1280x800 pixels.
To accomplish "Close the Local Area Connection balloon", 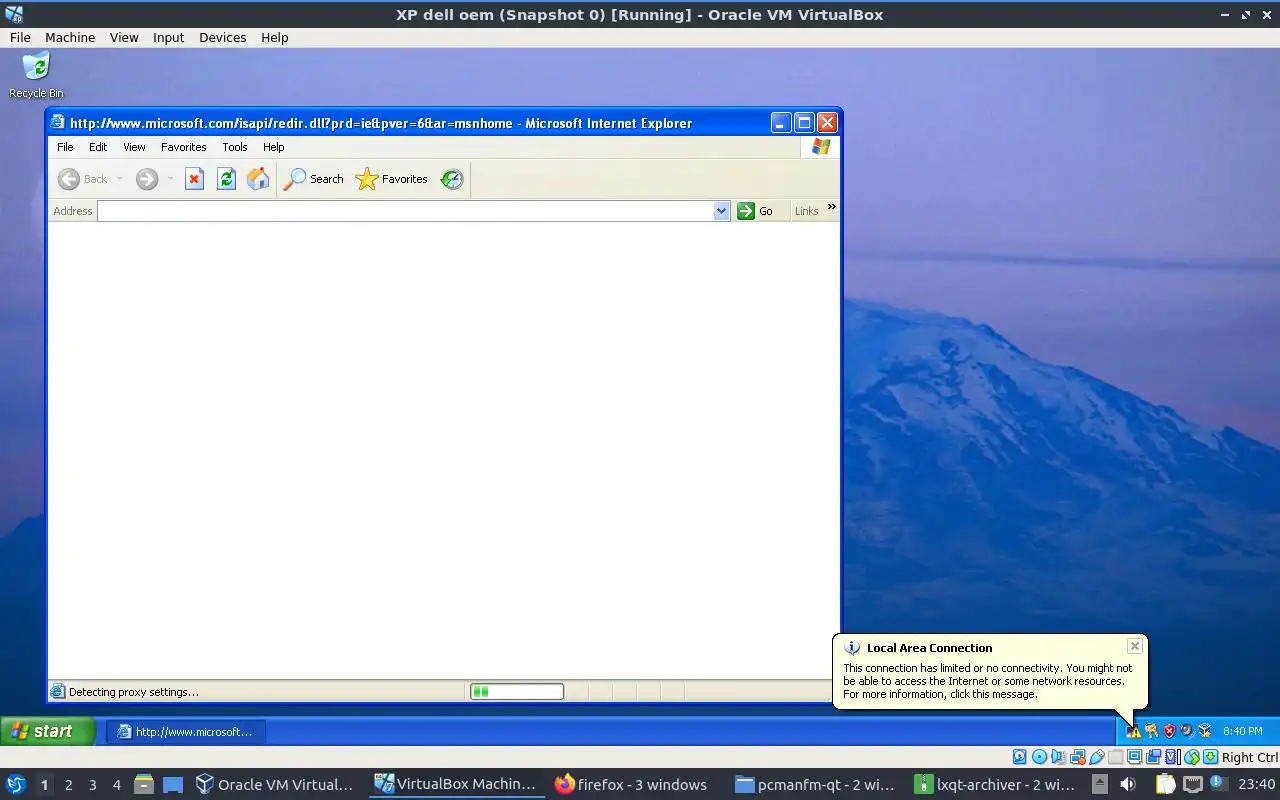I will 1134,646.
